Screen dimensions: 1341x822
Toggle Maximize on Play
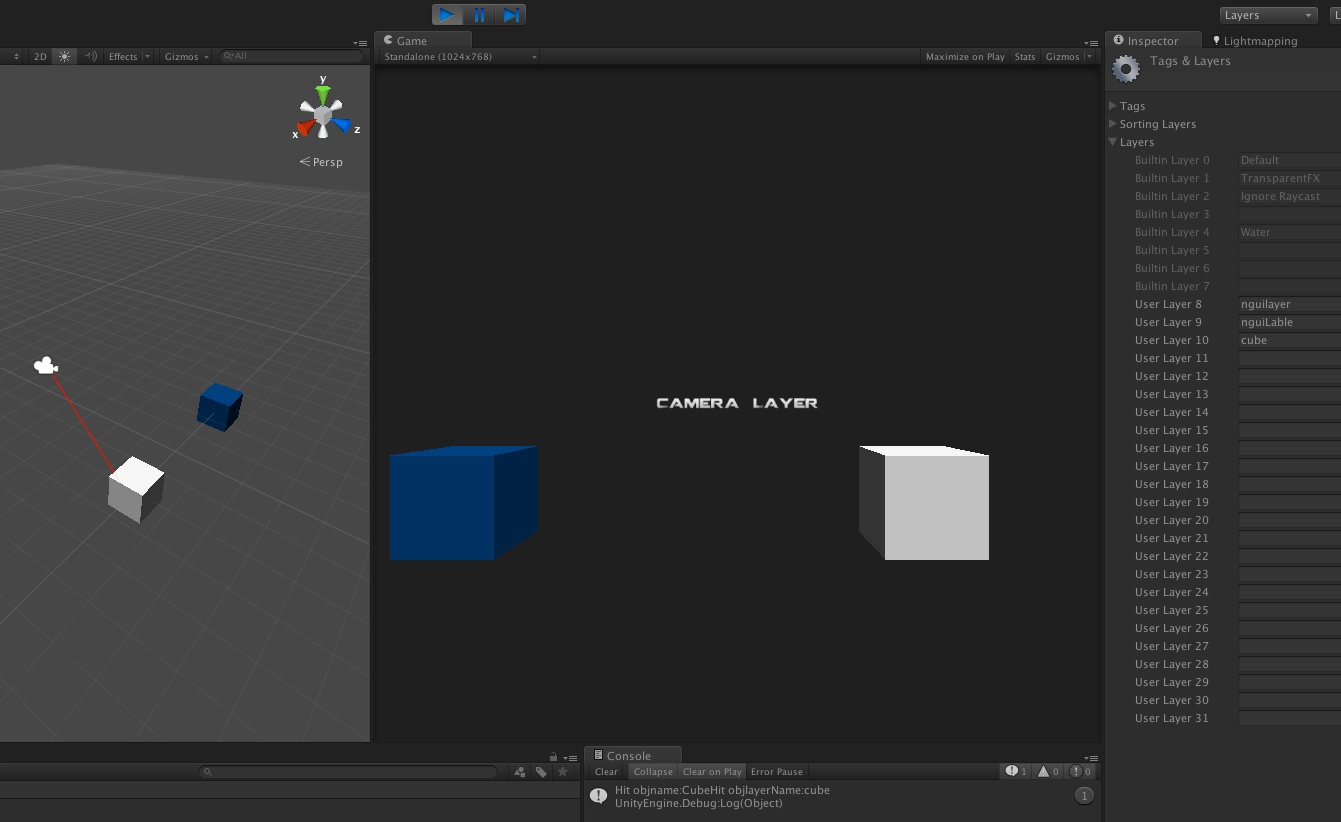point(965,57)
